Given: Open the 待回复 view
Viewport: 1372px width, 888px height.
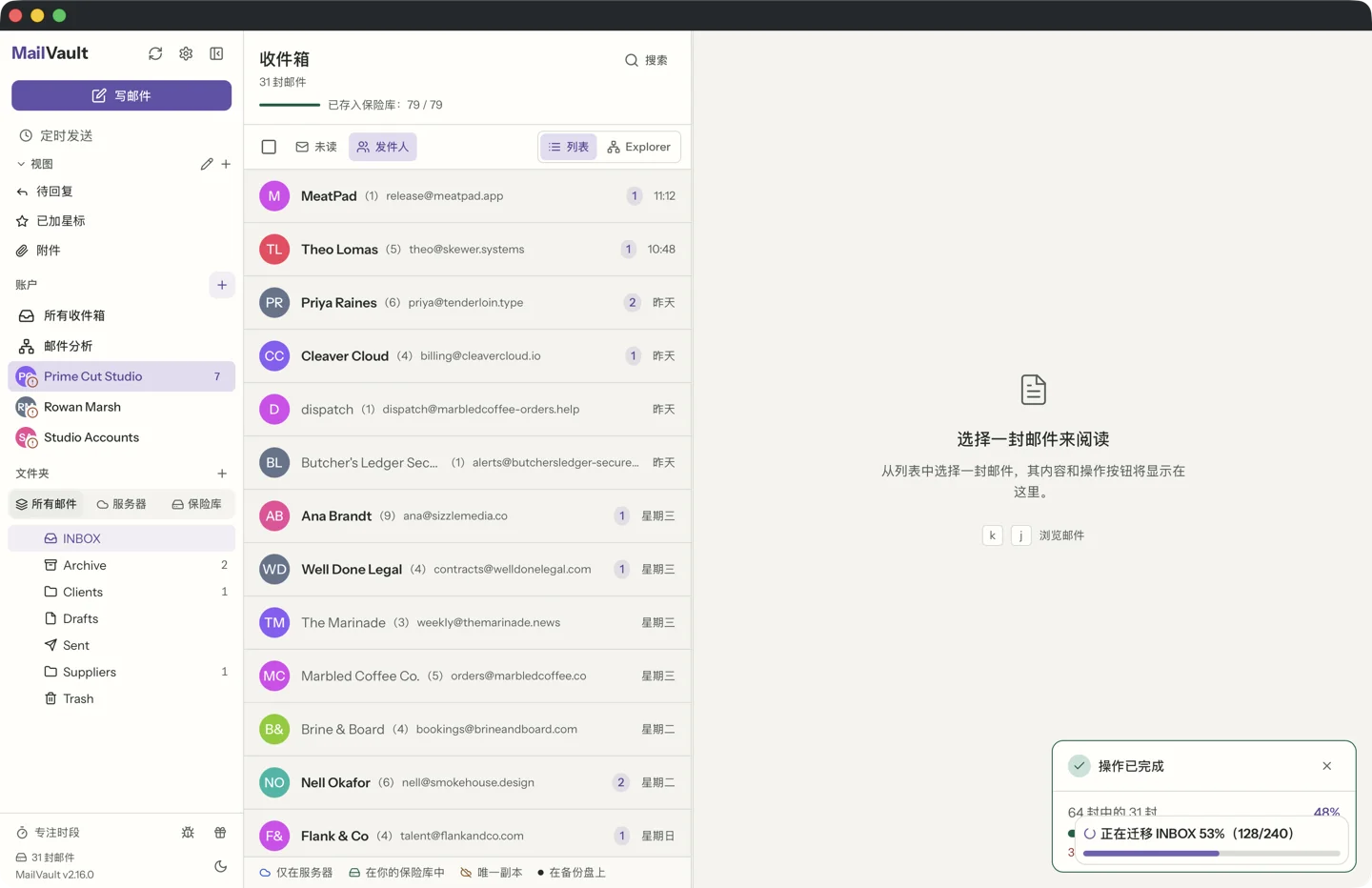Looking at the screenshot, I should 122,192.
